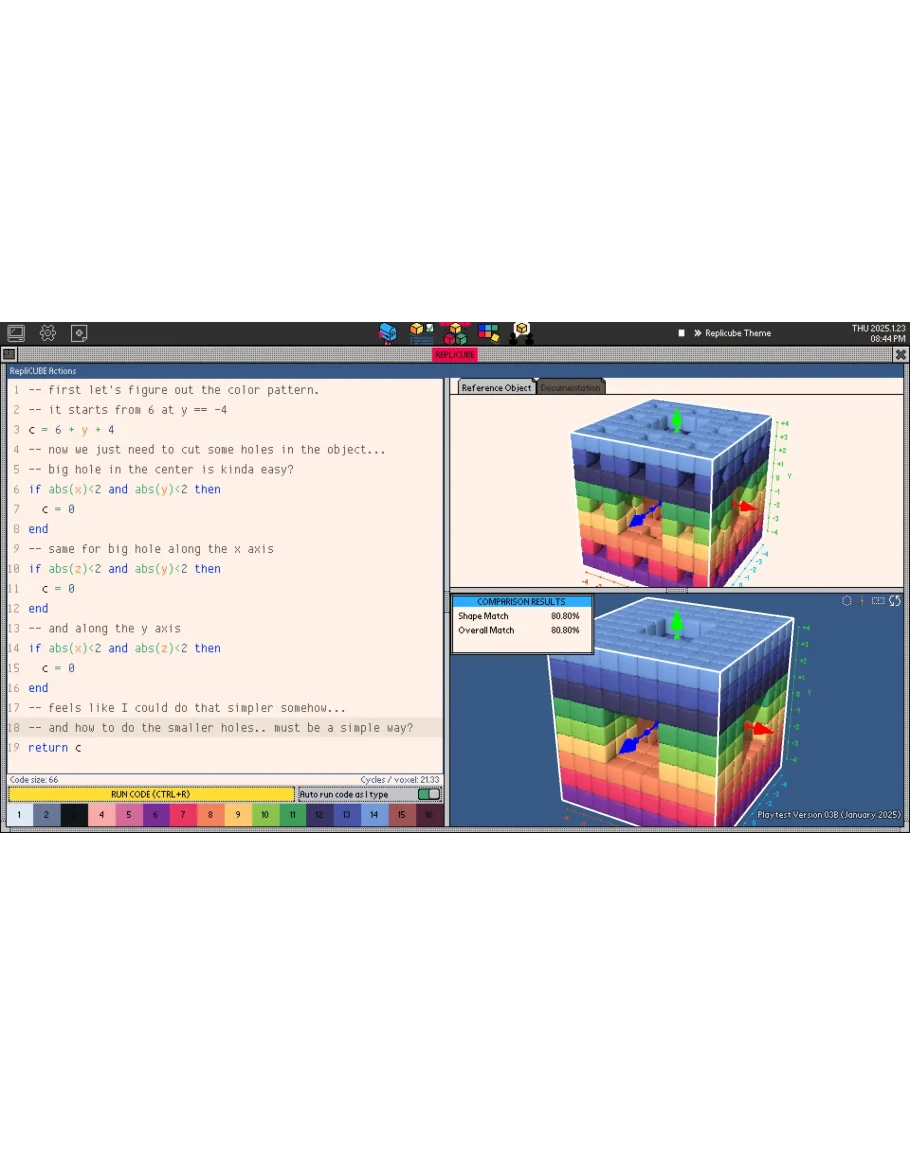
Task: Launch the multicolored cubes Replicube icon
Action: (x=455, y=333)
